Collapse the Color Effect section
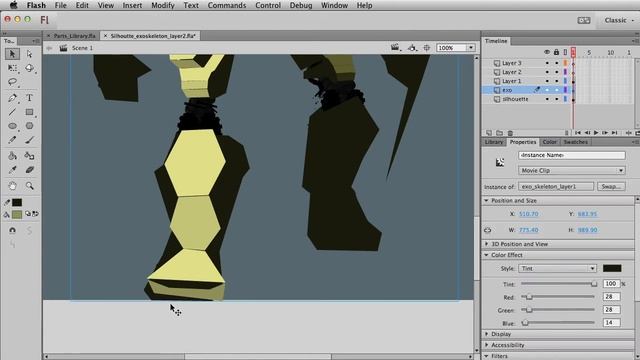This screenshot has height=360, width=640. click(x=486, y=255)
